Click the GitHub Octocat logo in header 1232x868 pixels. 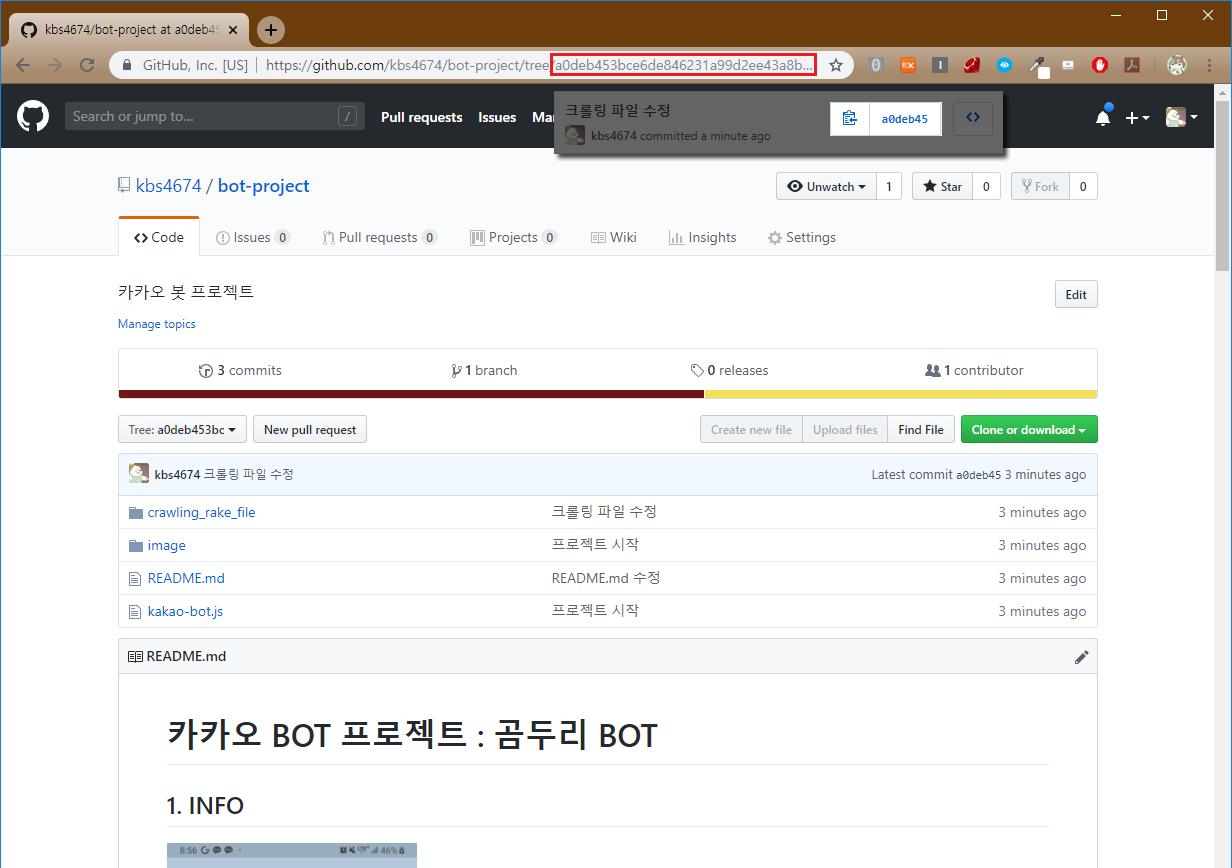pyautogui.click(x=33, y=117)
